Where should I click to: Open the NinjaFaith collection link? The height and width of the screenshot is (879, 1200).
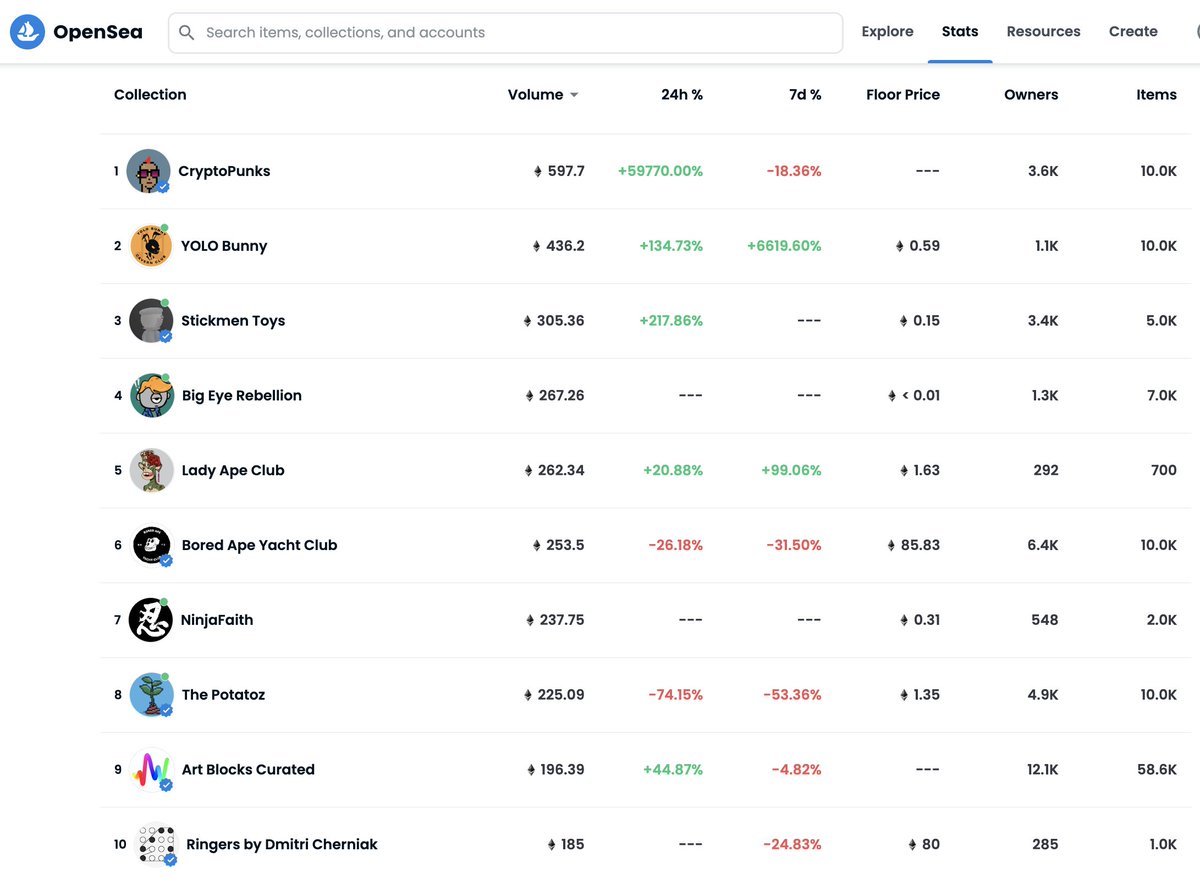click(217, 620)
